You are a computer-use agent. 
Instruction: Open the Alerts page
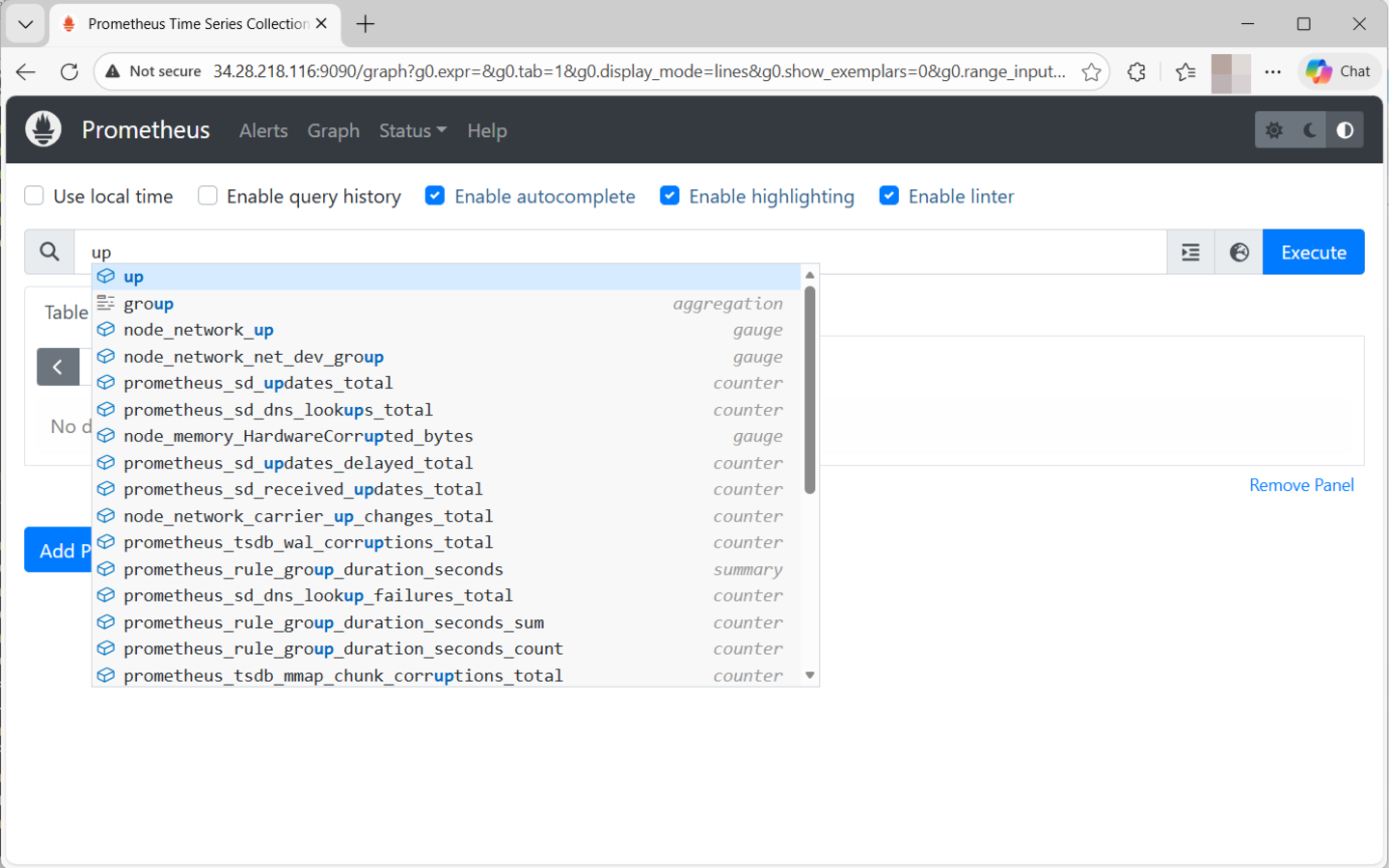coord(262,130)
